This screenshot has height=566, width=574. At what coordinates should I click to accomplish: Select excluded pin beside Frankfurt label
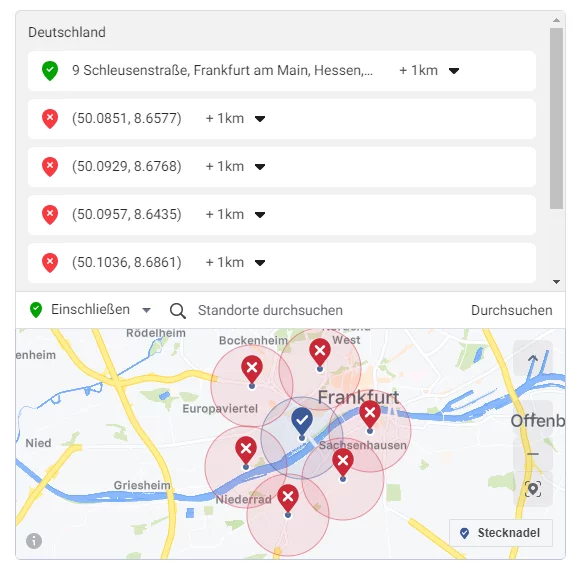point(370,415)
